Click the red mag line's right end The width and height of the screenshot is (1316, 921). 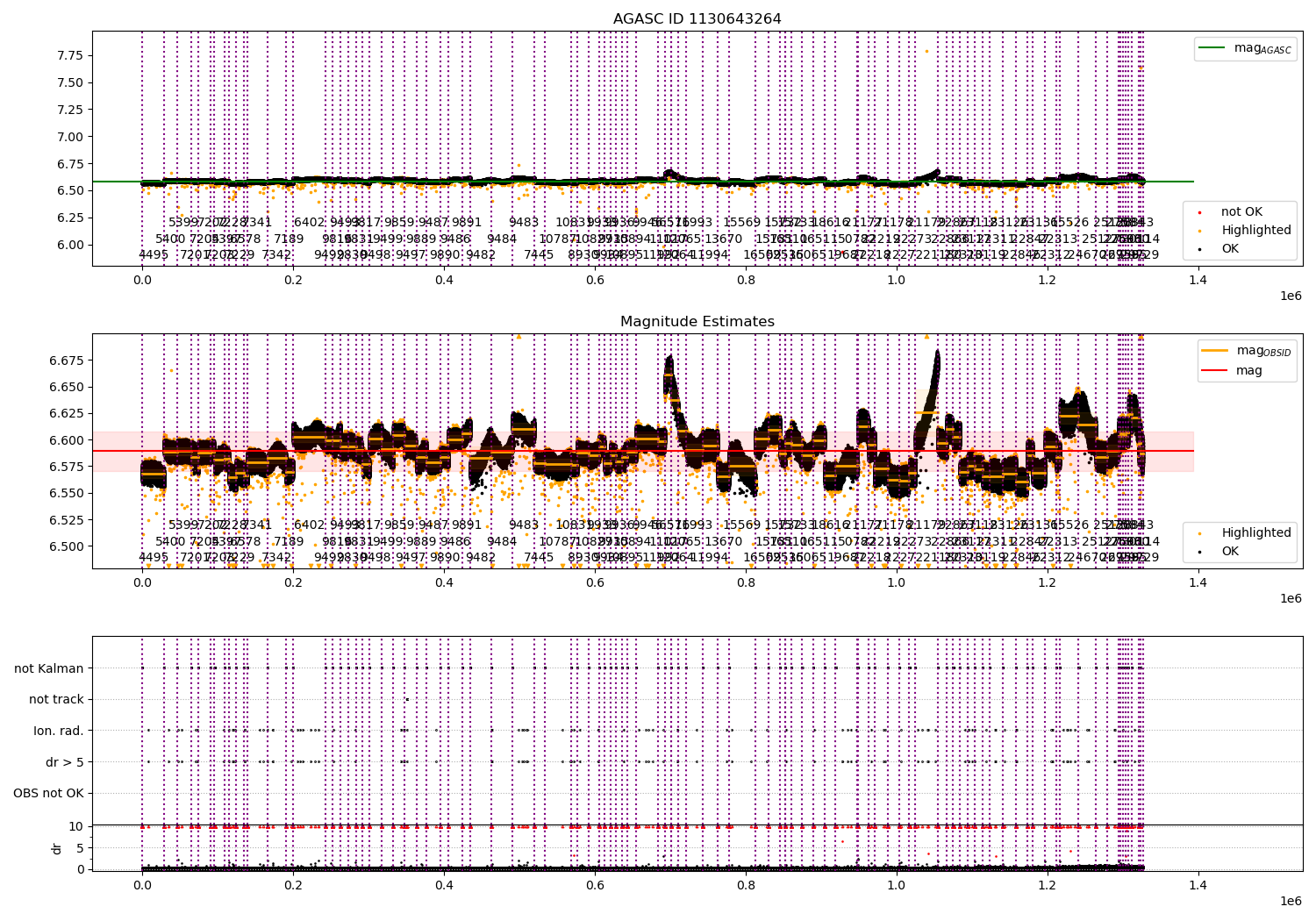point(1192,451)
